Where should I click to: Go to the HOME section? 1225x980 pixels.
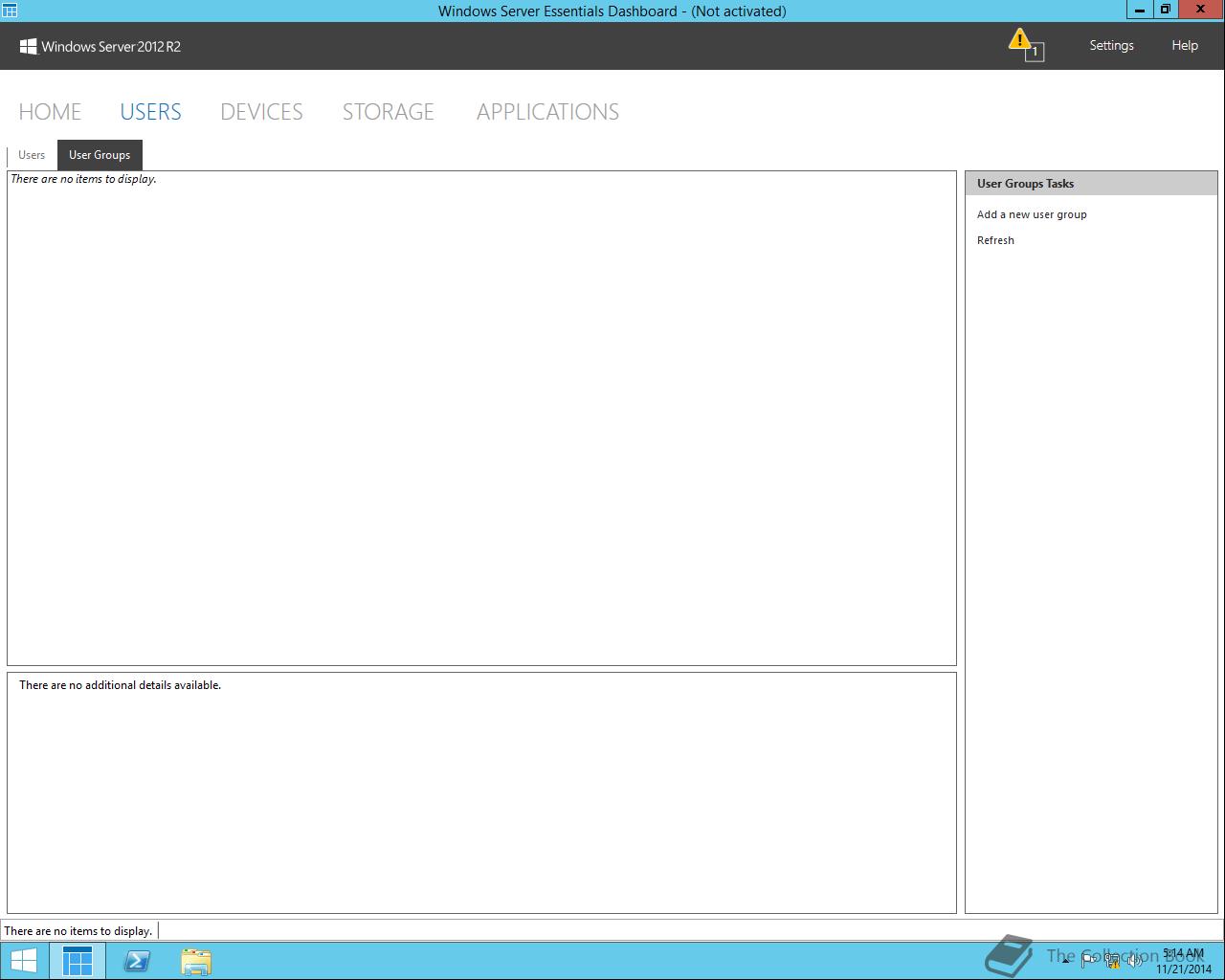pyautogui.click(x=50, y=112)
